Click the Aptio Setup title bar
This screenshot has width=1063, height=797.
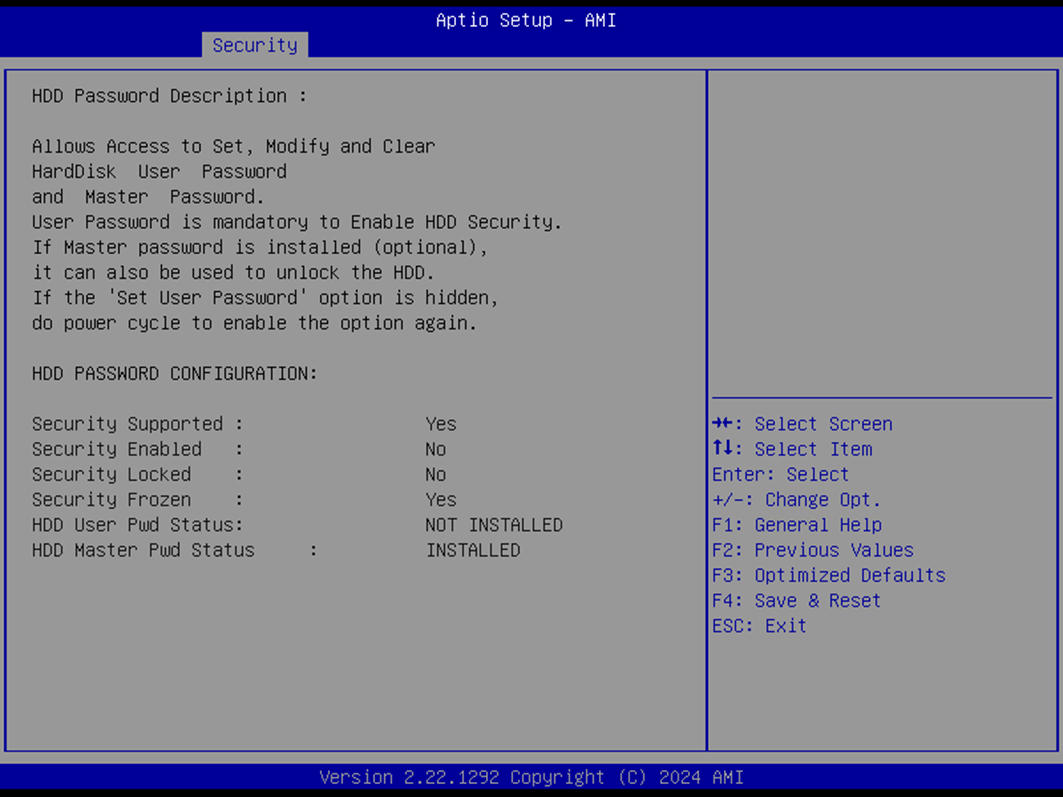tap(526, 20)
